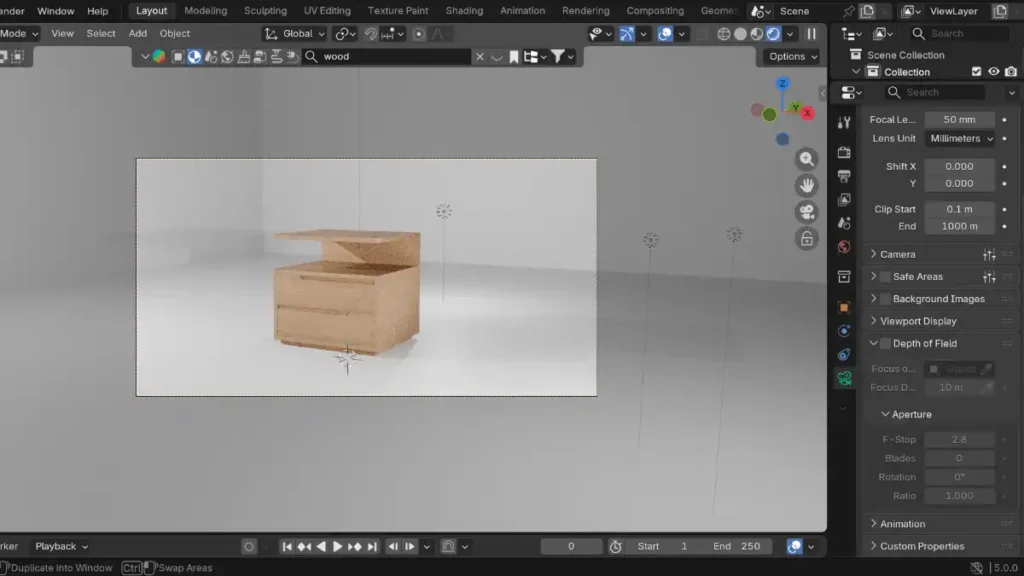
Task: Open the Tool properties tab
Action: click(x=844, y=122)
